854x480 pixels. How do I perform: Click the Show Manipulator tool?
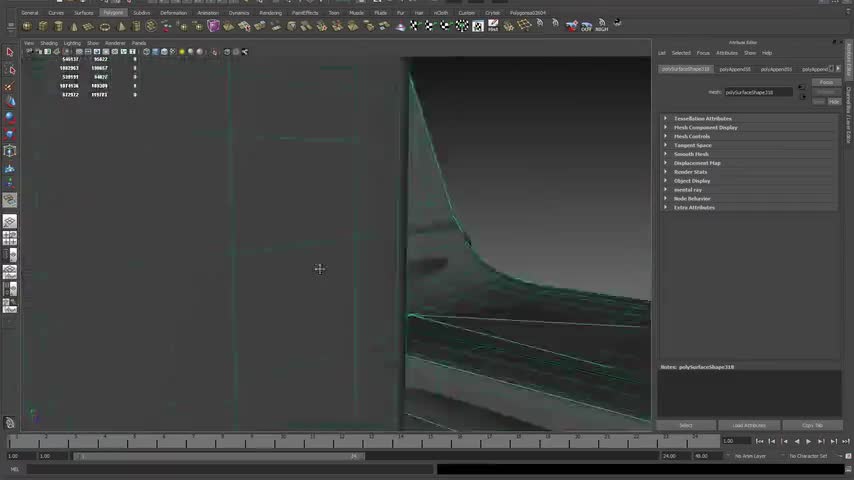[x=9, y=184]
